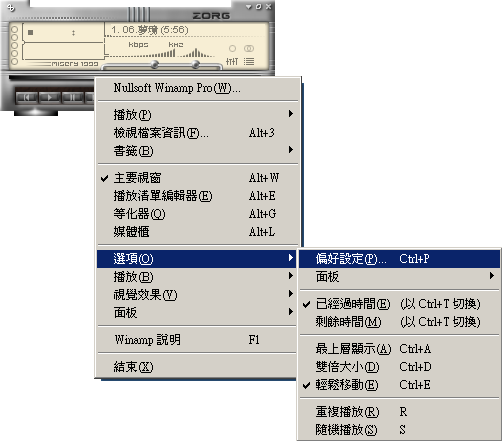
Task: Click the Winamp system menu icon at top-left
Action: 11,7
